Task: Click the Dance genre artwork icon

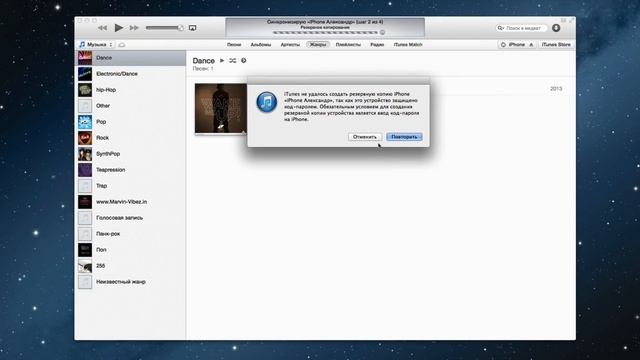Action: [x=85, y=58]
